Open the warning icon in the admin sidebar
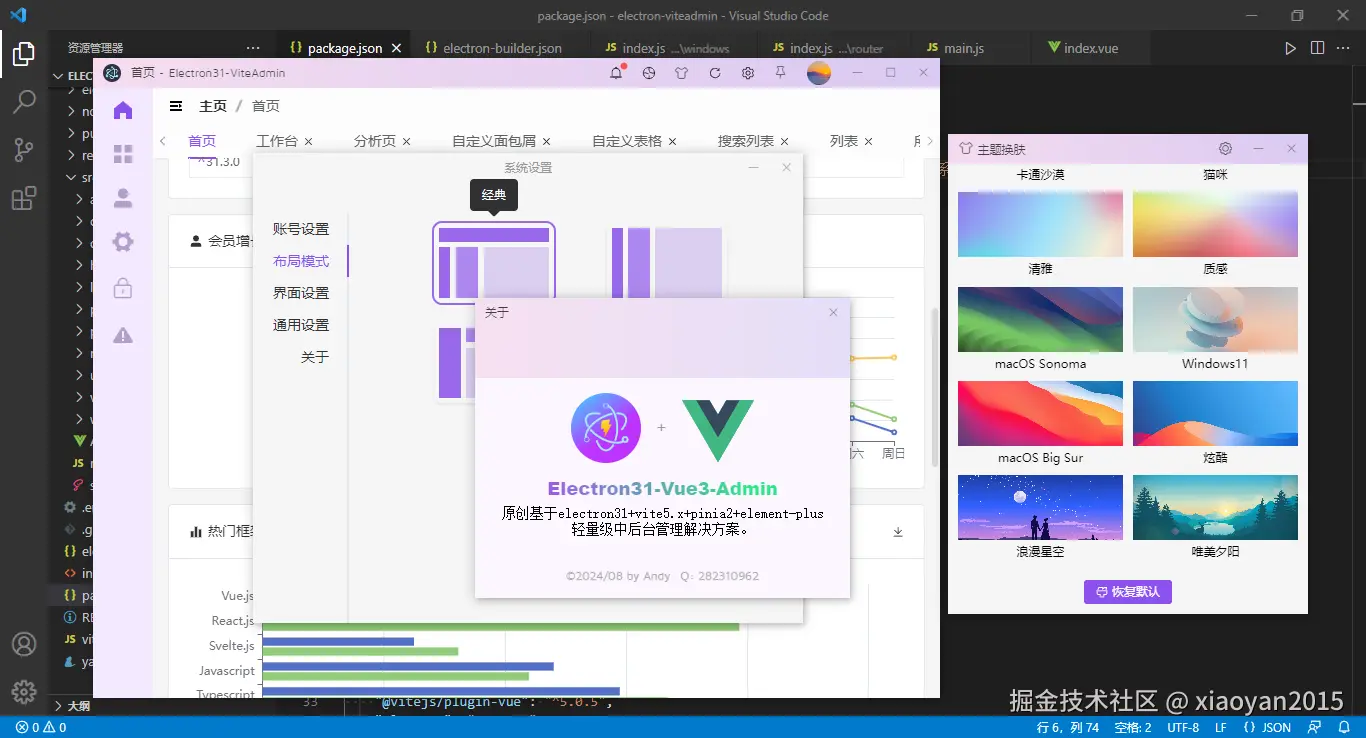1366x738 pixels. [x=123, y=334]
